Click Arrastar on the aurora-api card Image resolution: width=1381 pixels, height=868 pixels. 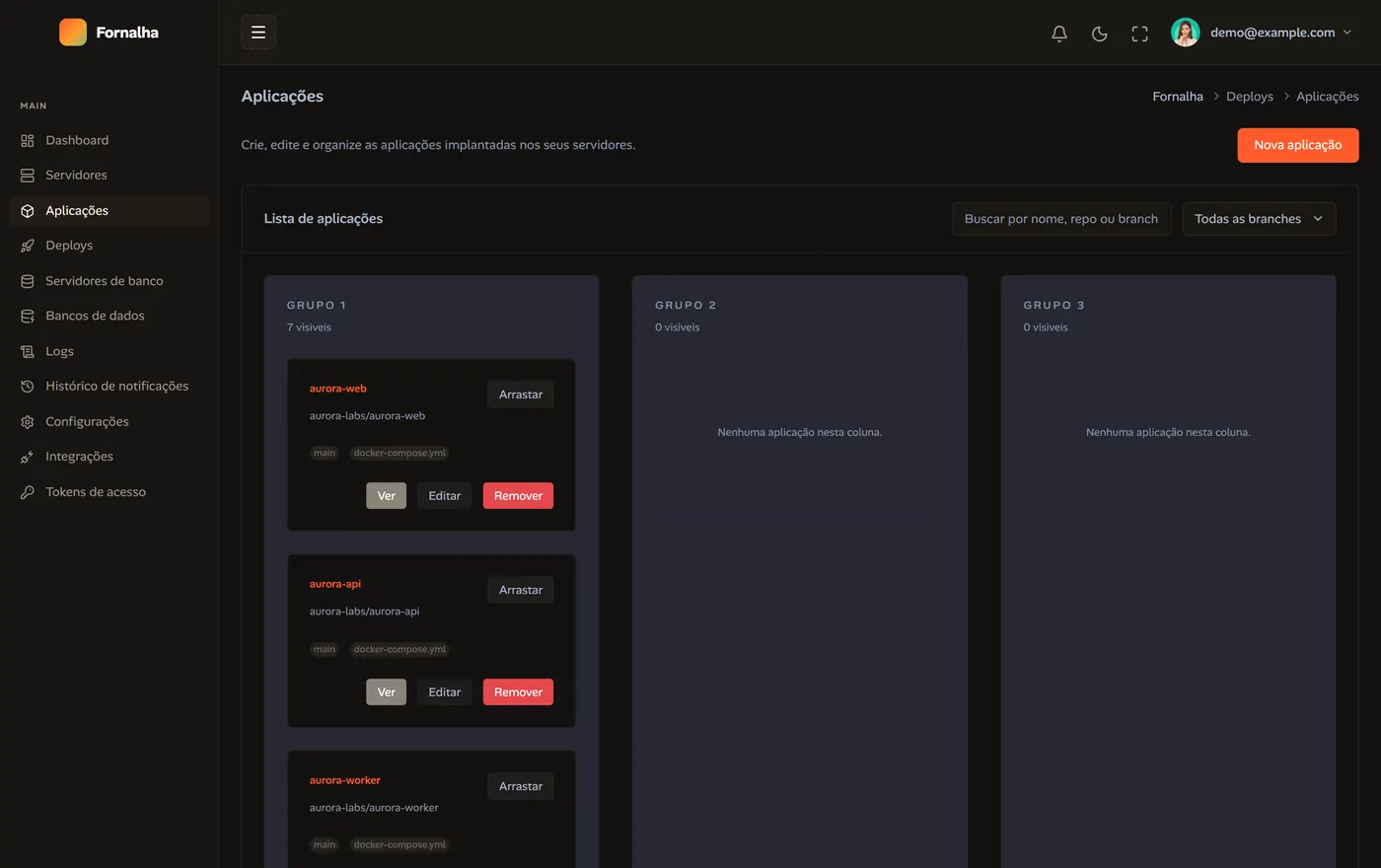tap(521, 590)
